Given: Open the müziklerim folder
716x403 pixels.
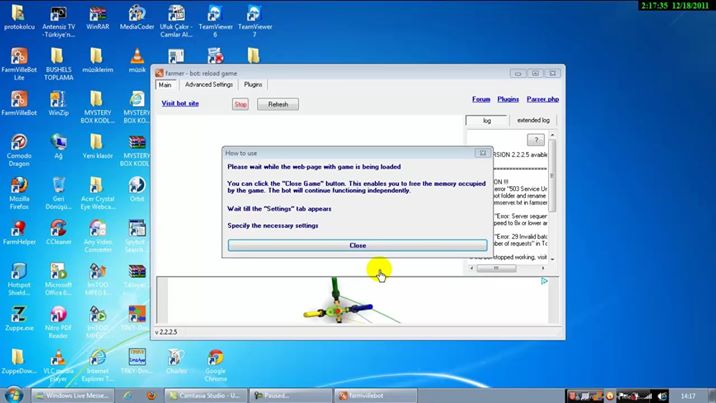Looking at the screenshot, I should pos(97,60).
